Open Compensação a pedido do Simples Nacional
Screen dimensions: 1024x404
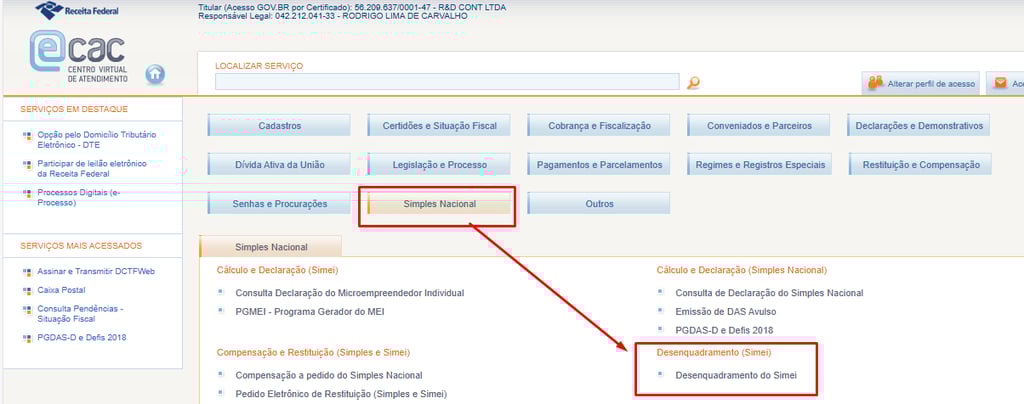[328, 375]
